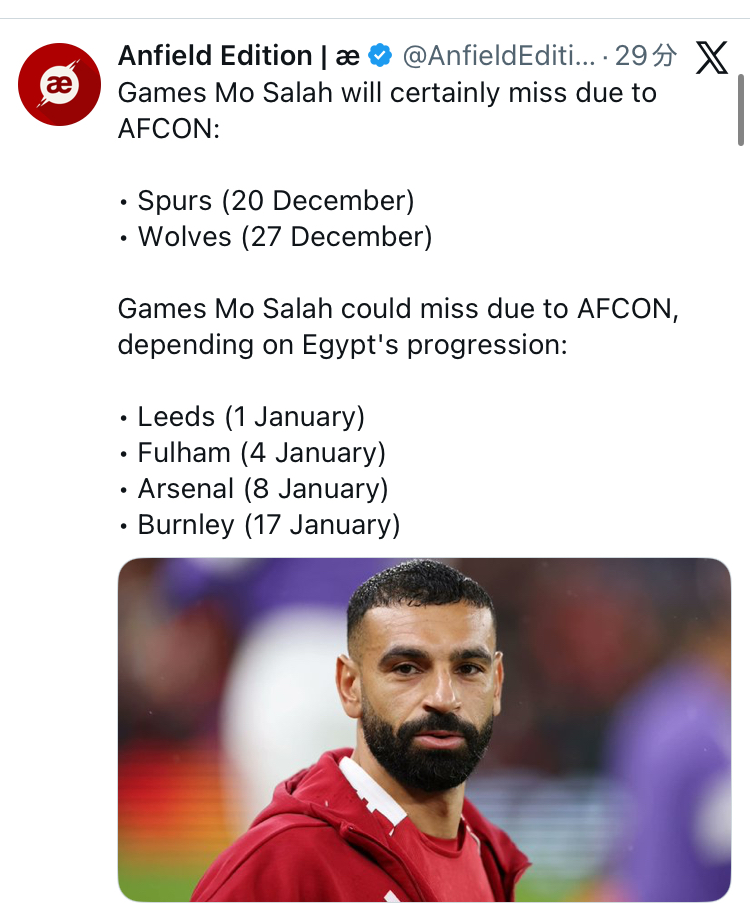Open the @AnfieldEditi... handle link
This screenshot has width=750, height=921.
click(x=498, y=56)
